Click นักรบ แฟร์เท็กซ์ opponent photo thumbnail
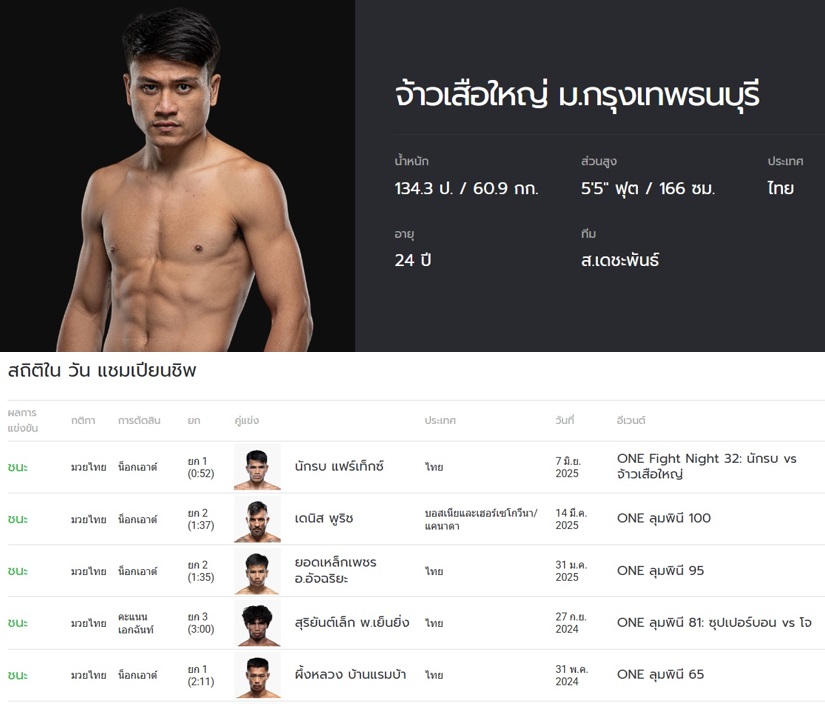This screenshot has height=707, width=825. click(257, 467)
